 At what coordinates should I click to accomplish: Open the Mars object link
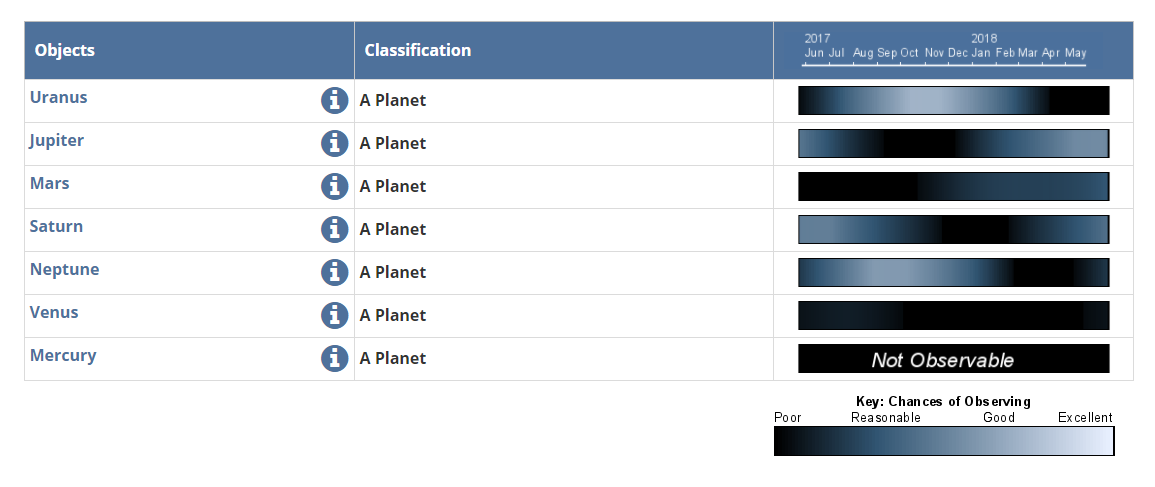point(49,183)
